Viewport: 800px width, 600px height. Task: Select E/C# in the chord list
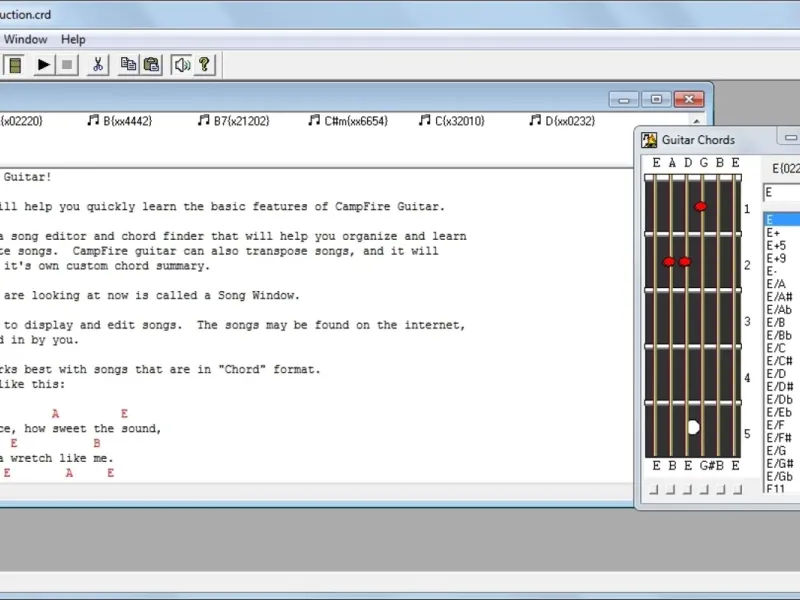click(782, 361)
